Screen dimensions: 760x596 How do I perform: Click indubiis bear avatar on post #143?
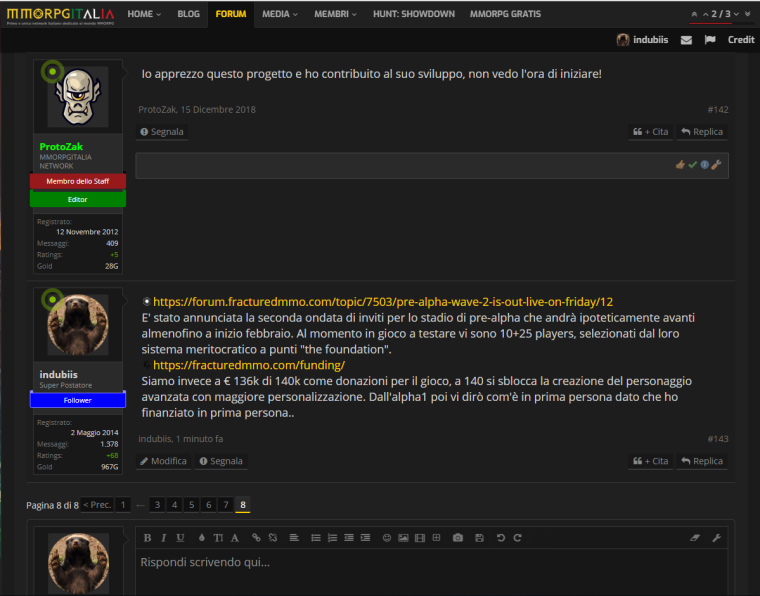pos(78,325)
